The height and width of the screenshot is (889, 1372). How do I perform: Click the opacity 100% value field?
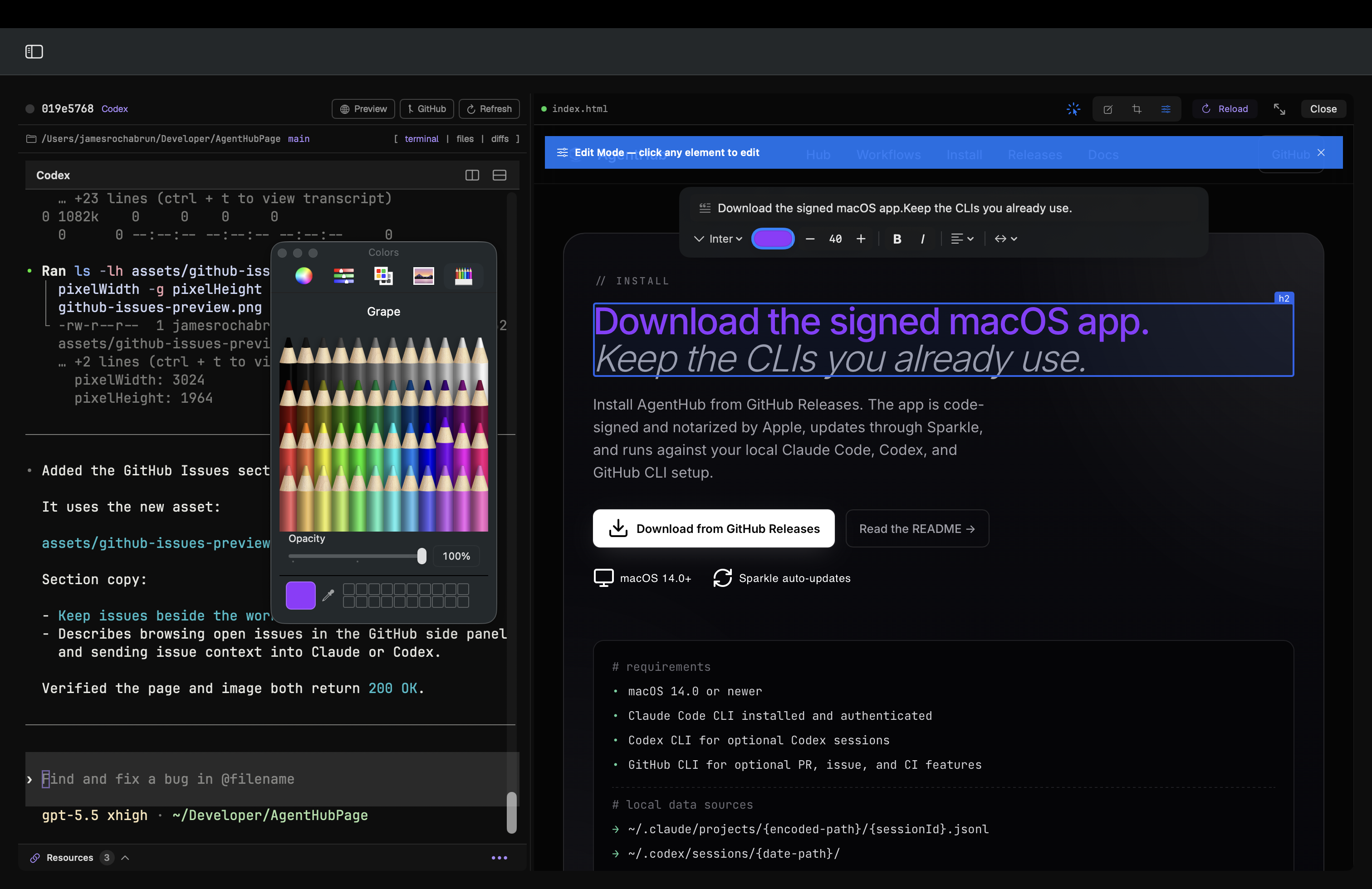[x=456, y=556]
